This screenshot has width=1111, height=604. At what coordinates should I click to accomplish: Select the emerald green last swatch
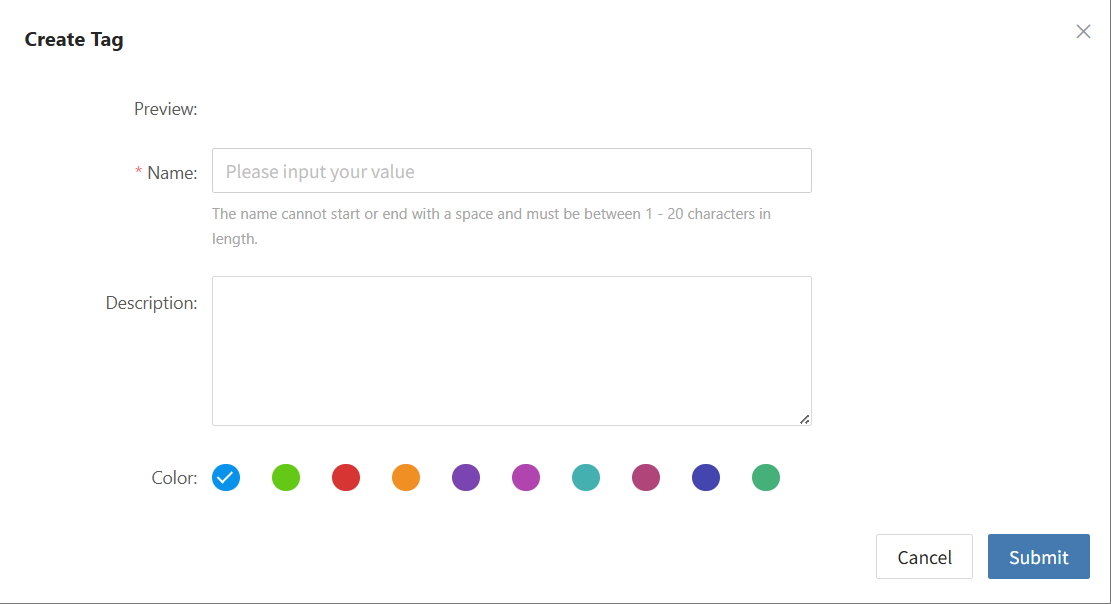click(x=766, y=477)
